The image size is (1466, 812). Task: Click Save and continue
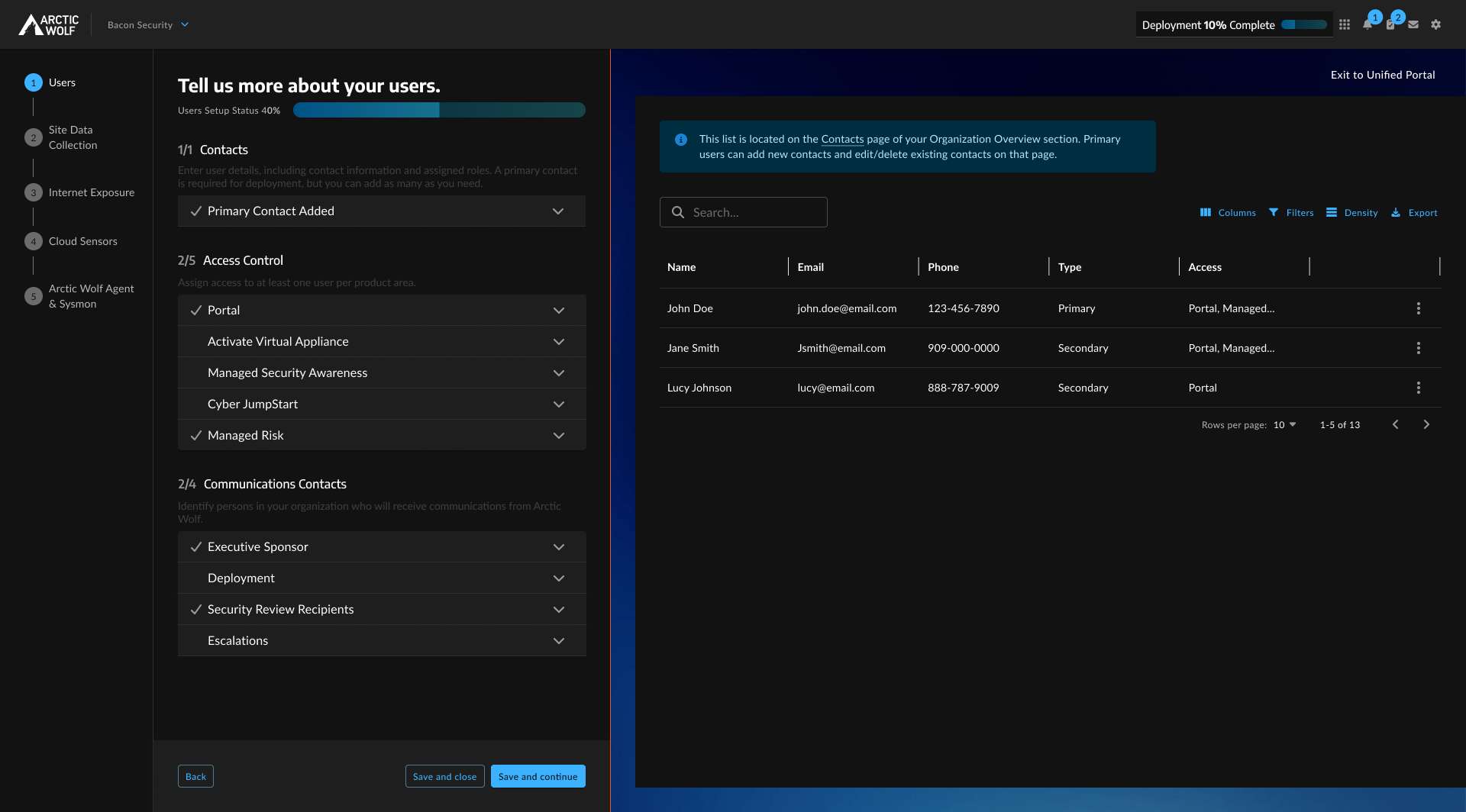point(538,776)
